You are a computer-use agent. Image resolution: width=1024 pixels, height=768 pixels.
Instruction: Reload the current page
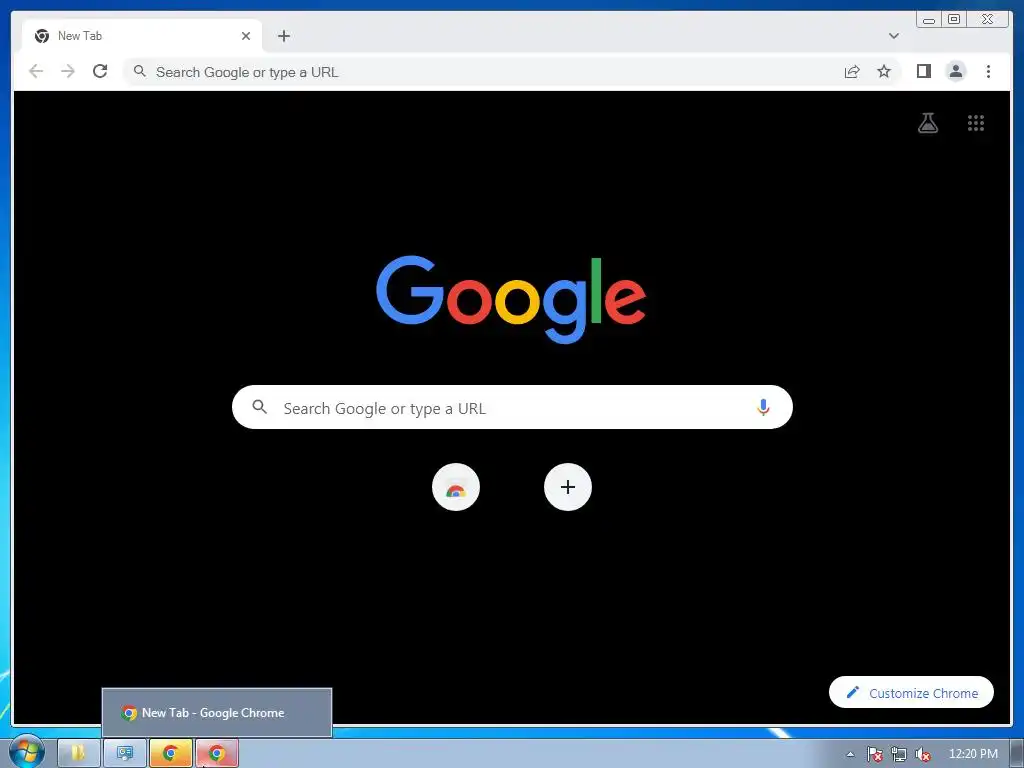100,71
